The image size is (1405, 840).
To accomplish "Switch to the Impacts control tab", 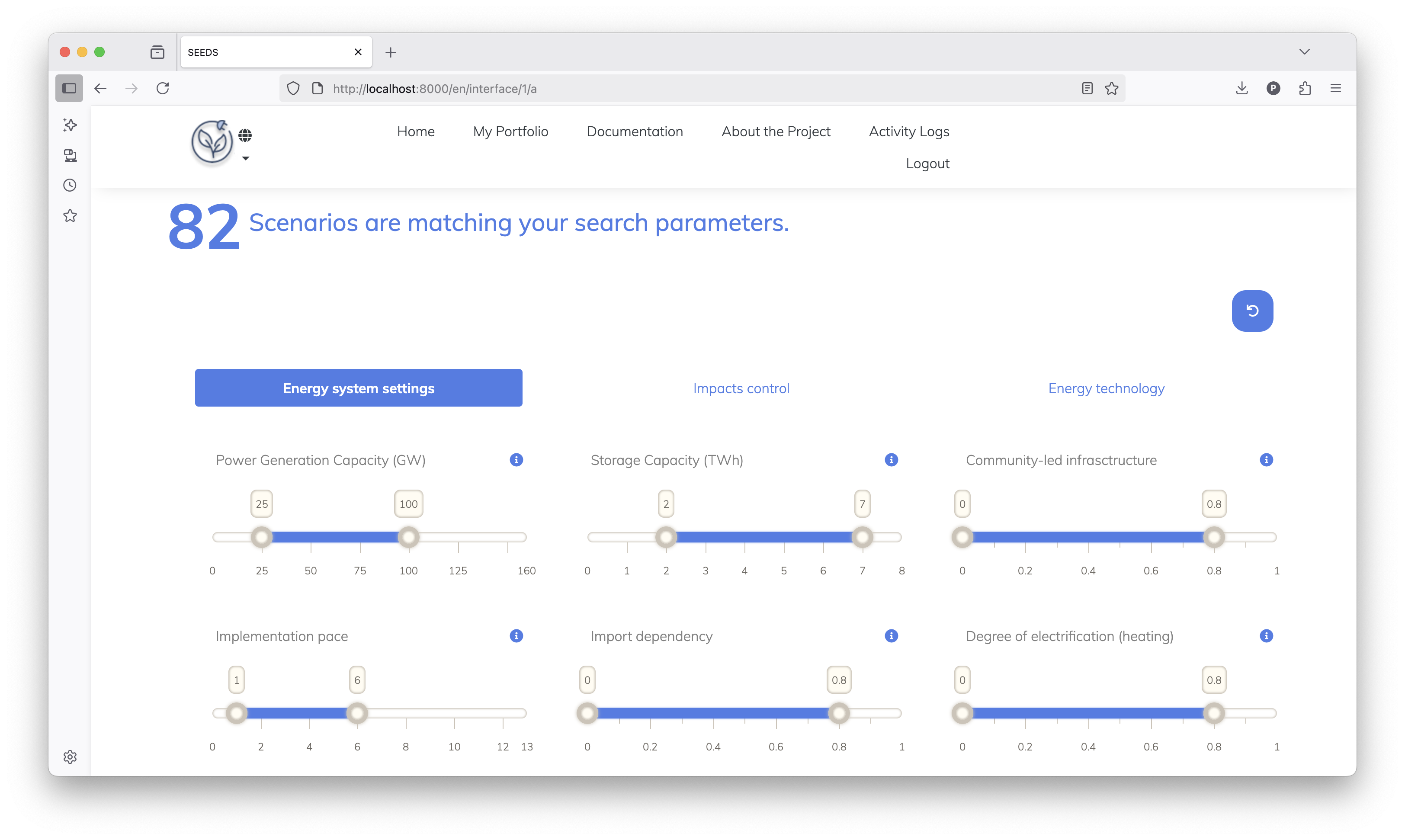I will coord(741,388).
